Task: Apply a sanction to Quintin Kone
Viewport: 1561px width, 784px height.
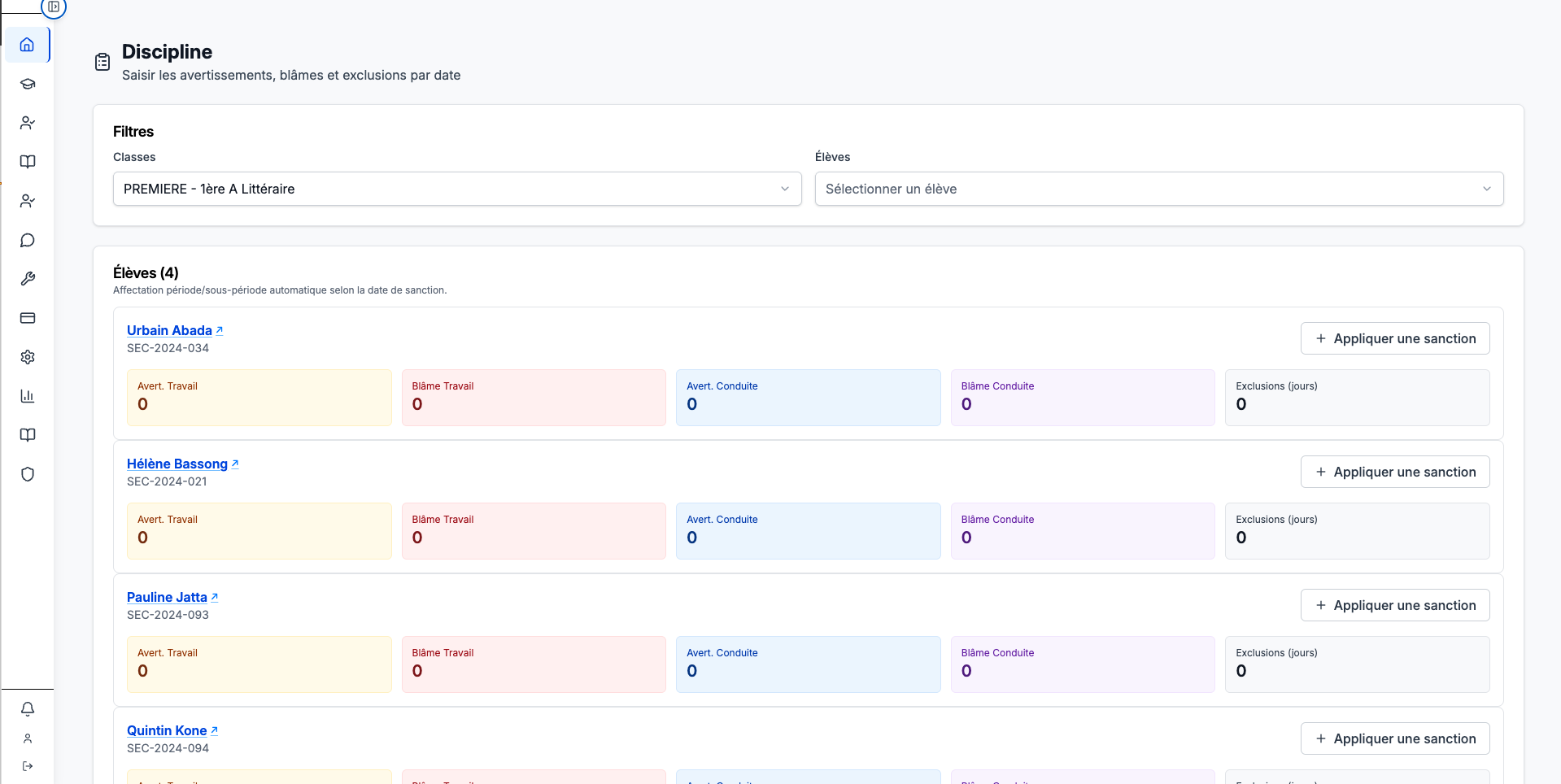Action: (1395, 738)
